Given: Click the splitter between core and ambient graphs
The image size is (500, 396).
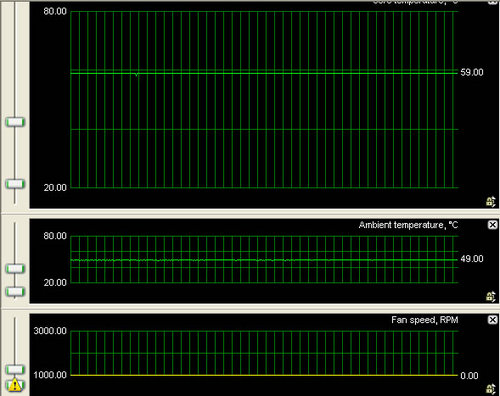Looking at the screenshot, I should point(250,213).
